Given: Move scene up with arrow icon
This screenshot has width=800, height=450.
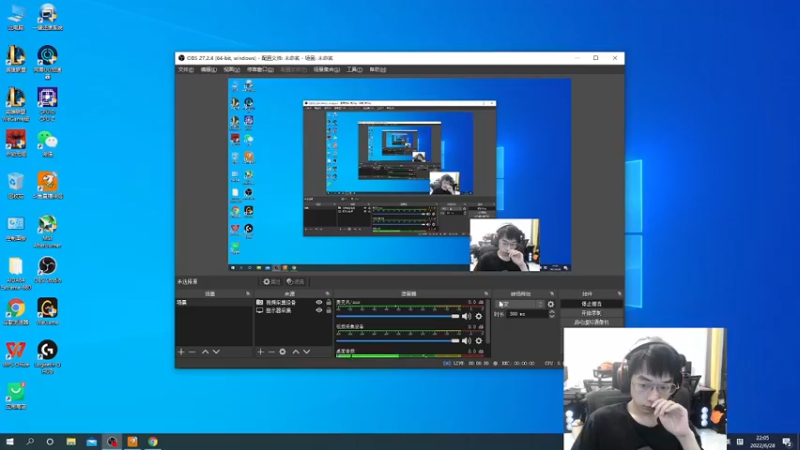Looking at the screenshot, I should 205,352.
